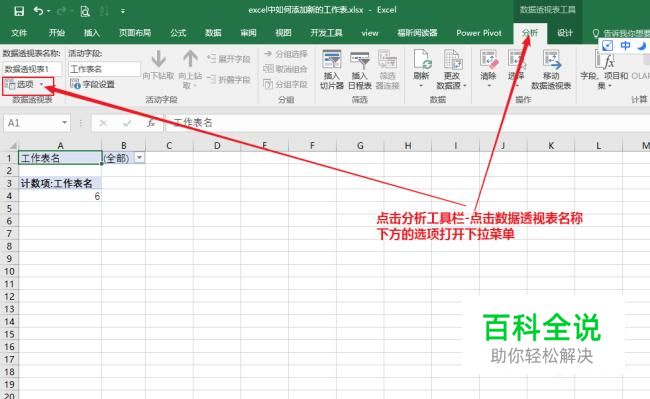This screenshot has height=399, width=650.
Task: Click 取消组合 (Ungroup)
Action: (x=286, y=69)
